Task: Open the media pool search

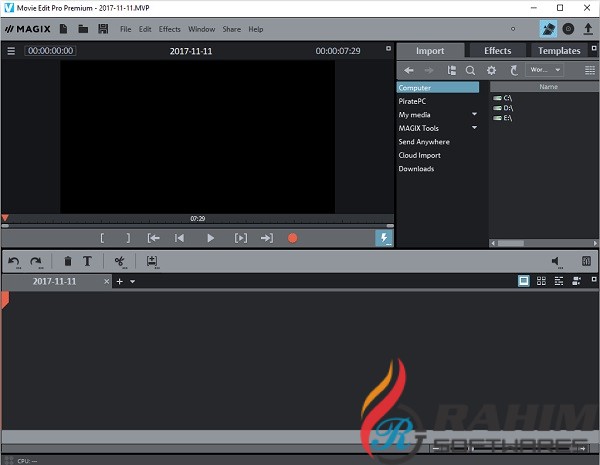Action: pyautogui.click(x=470, y=70)
